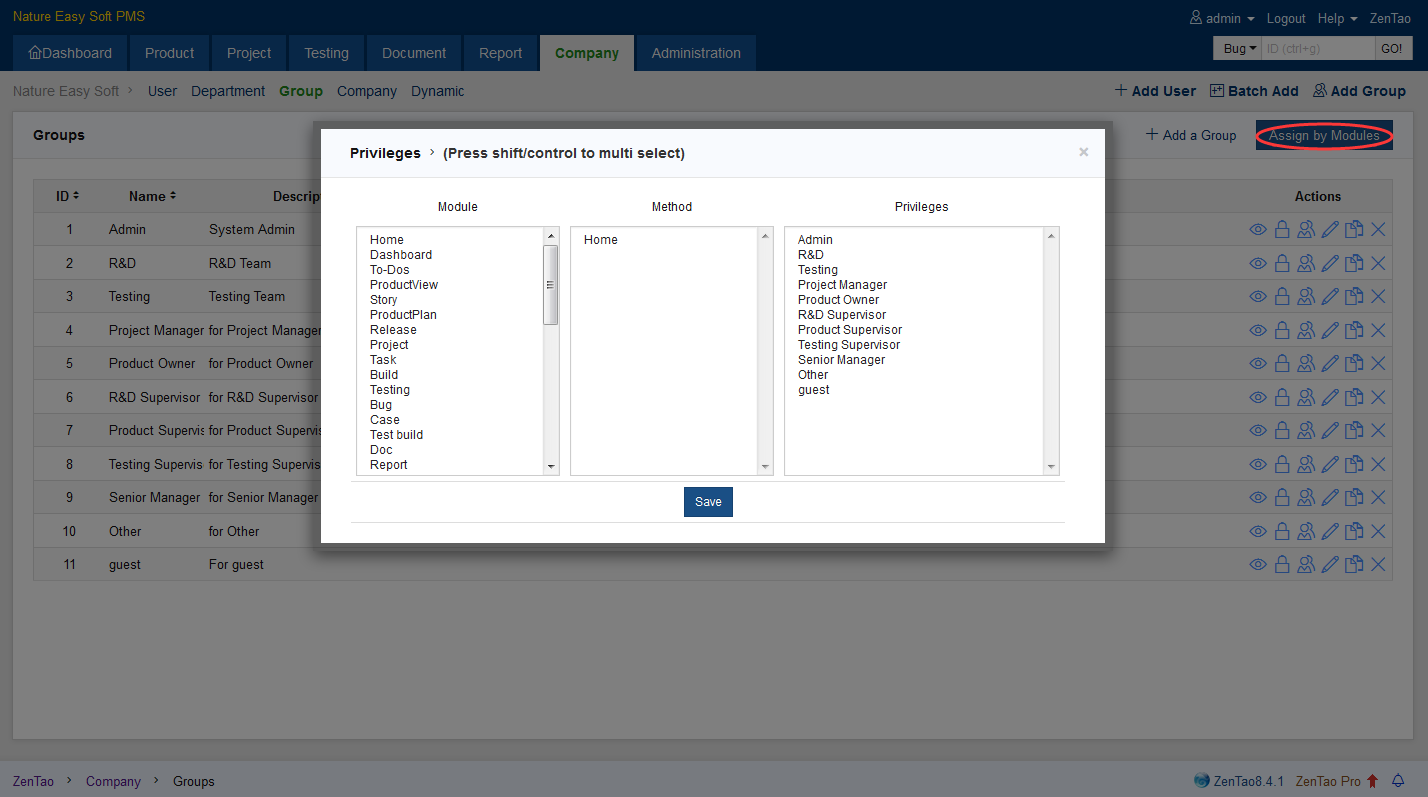The image size is (1428, 797).
Task: Click the notification bell icon in footer
Action: point(1398,781)
